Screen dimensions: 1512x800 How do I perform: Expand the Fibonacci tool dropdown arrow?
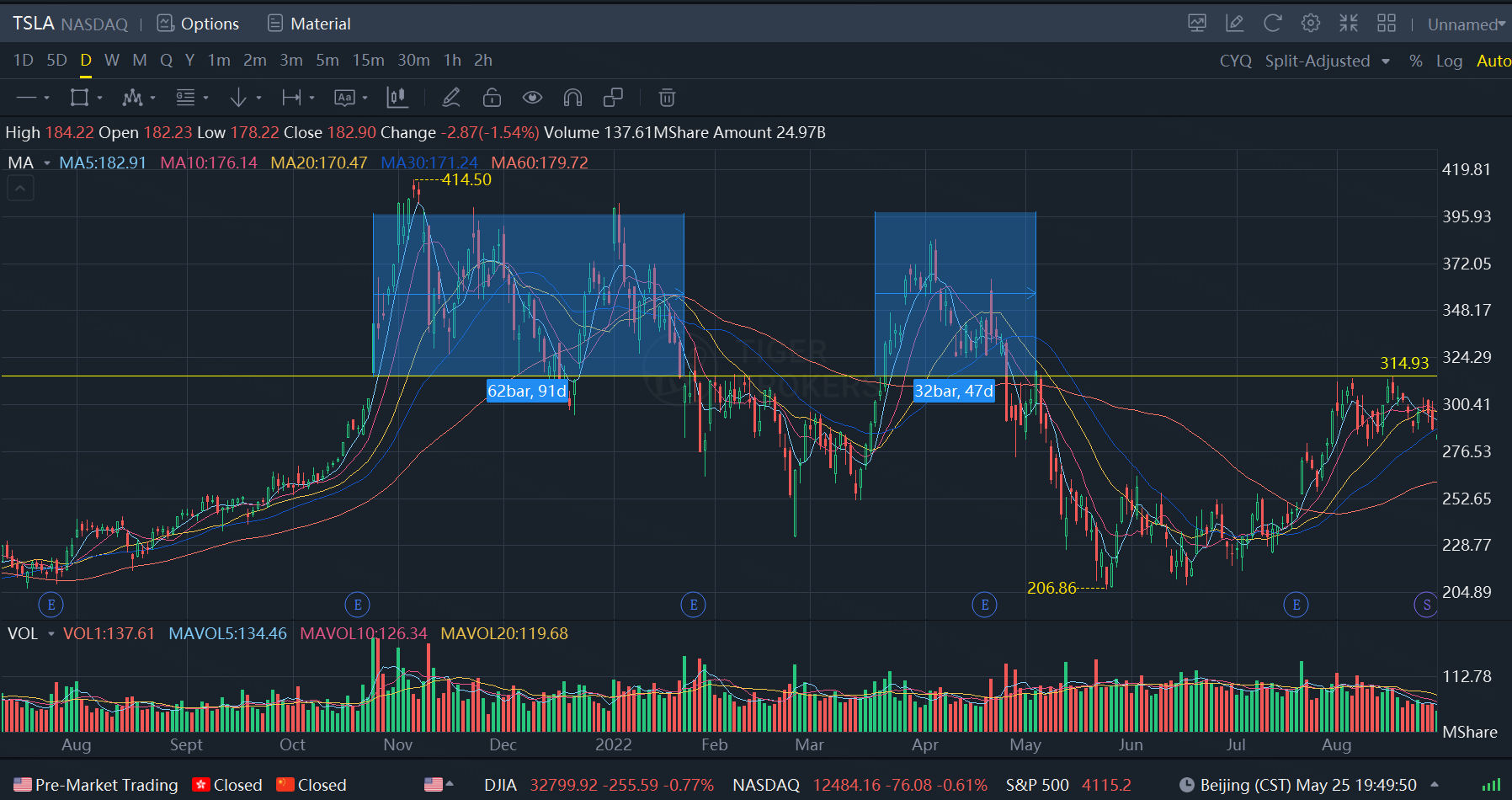[205, 99]
